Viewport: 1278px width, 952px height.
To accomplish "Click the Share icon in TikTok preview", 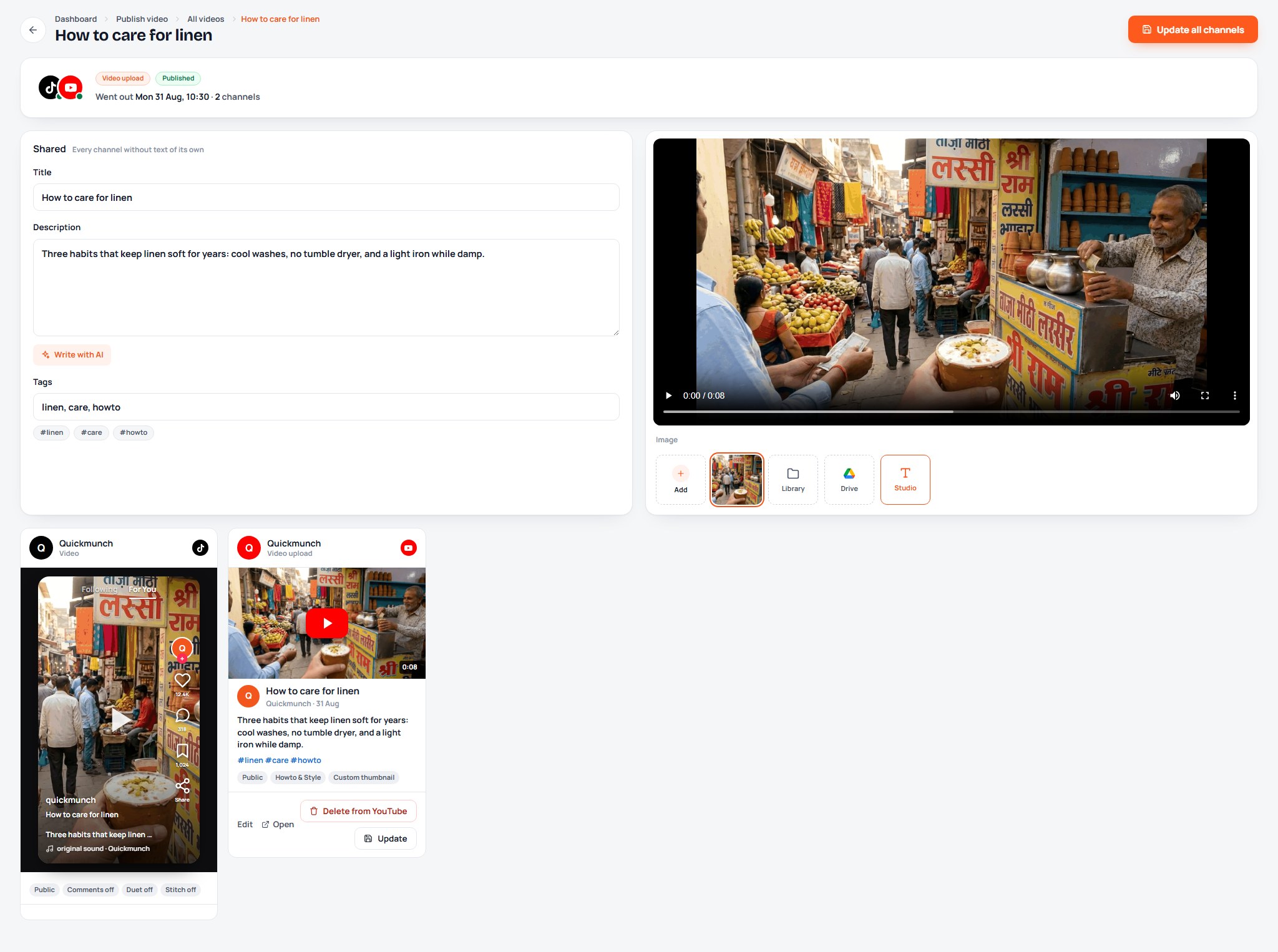I will click(x=182, y=786).
